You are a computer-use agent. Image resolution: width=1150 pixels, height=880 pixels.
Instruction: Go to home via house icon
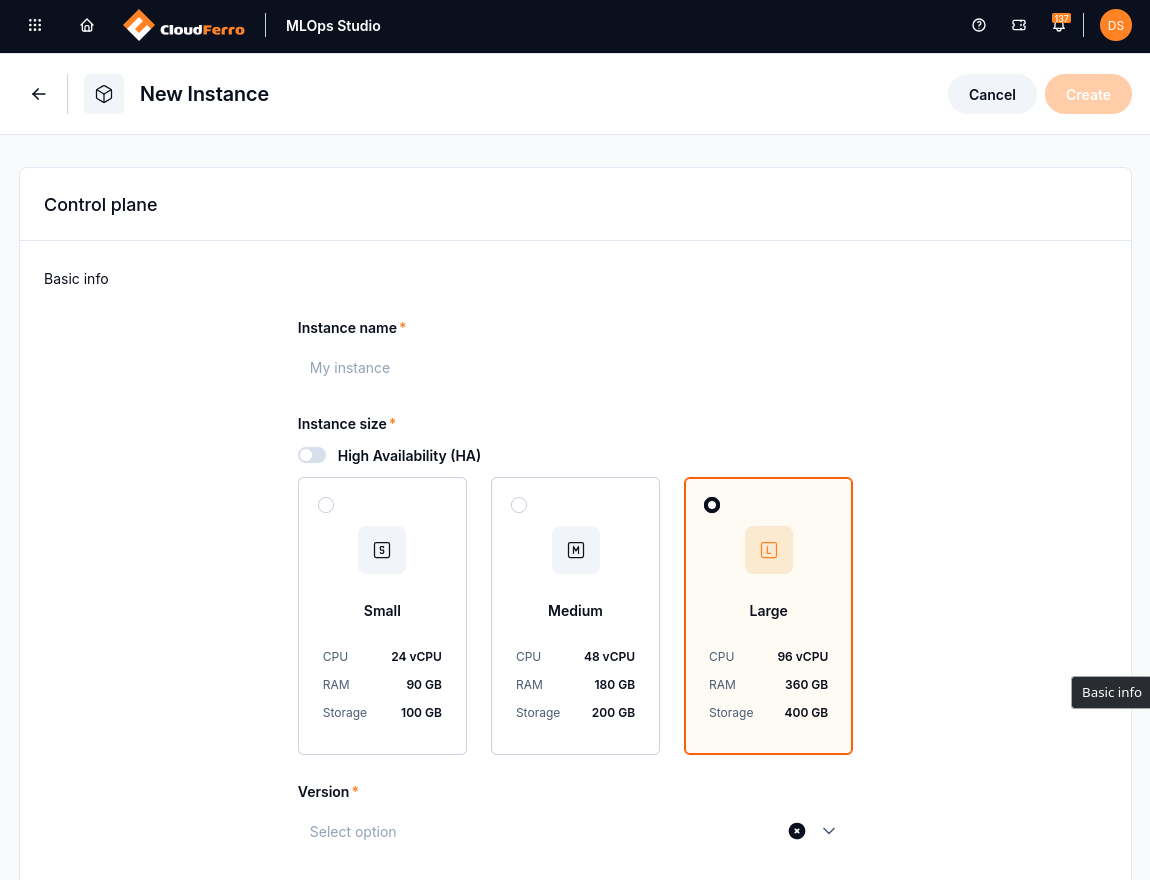(x=87, y=26)
